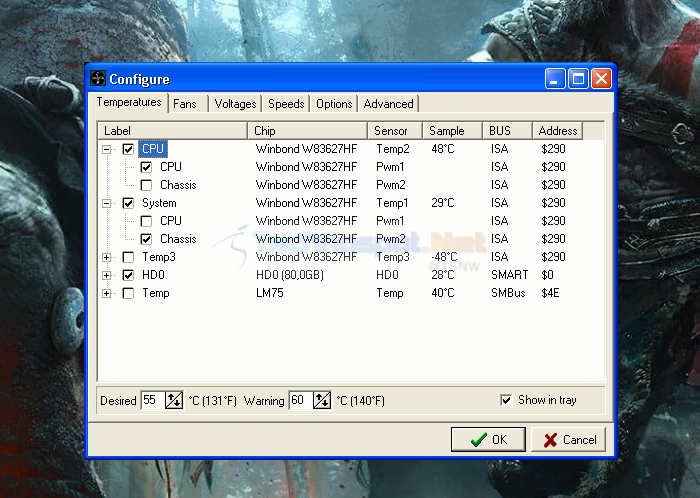Click the 'SMART' bus cell
The image size is (700, 498).
[509, 275]
